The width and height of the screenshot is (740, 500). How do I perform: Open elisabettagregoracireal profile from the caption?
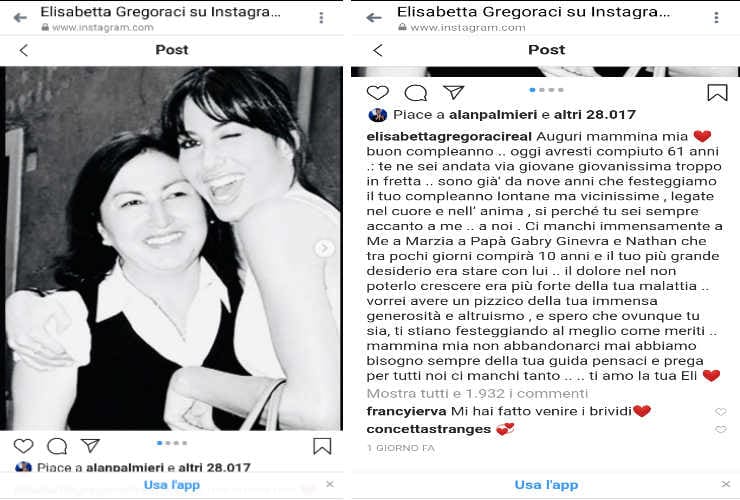tap(449, 136)
